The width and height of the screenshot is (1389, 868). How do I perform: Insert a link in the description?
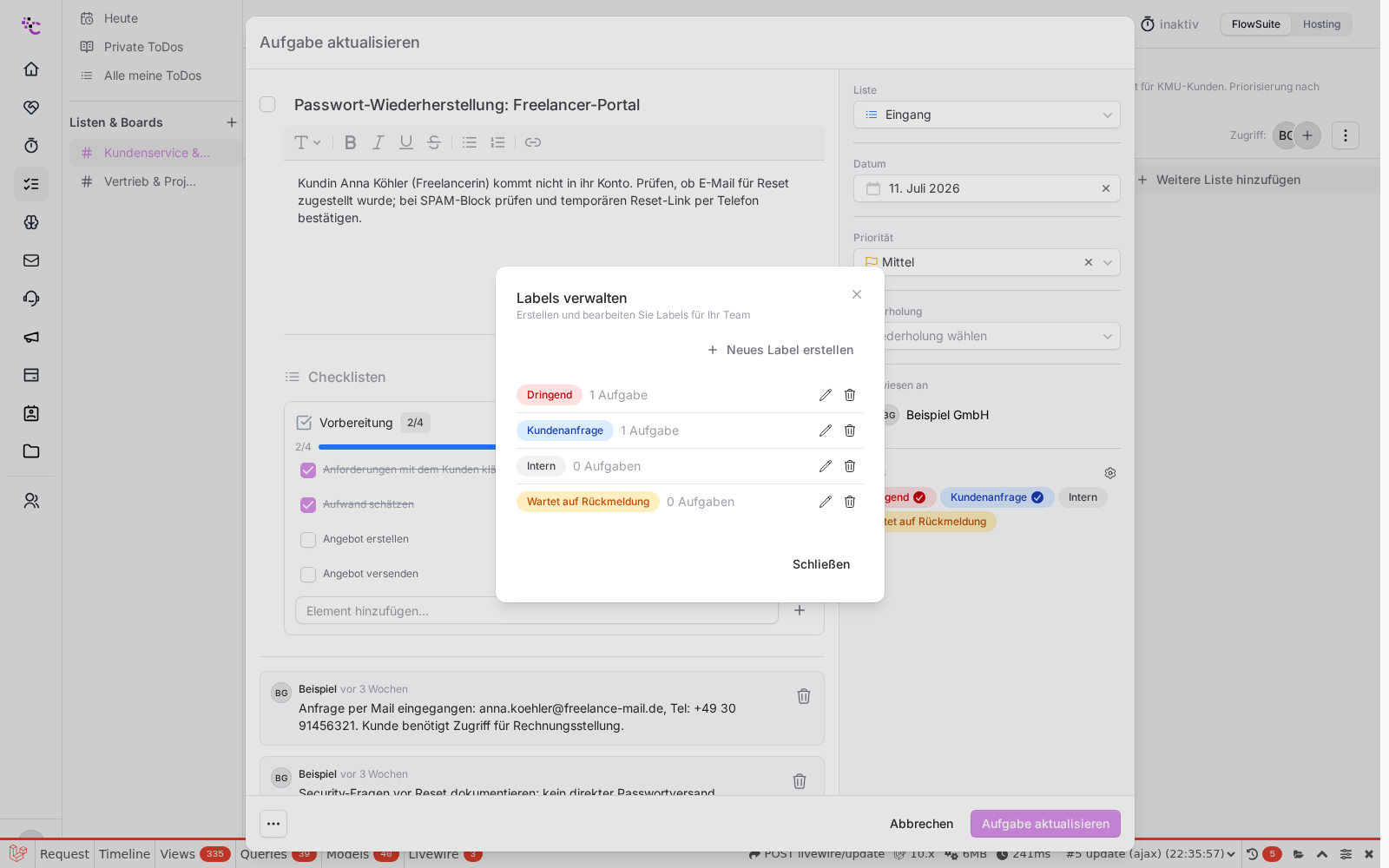click(x=533, y=142)
